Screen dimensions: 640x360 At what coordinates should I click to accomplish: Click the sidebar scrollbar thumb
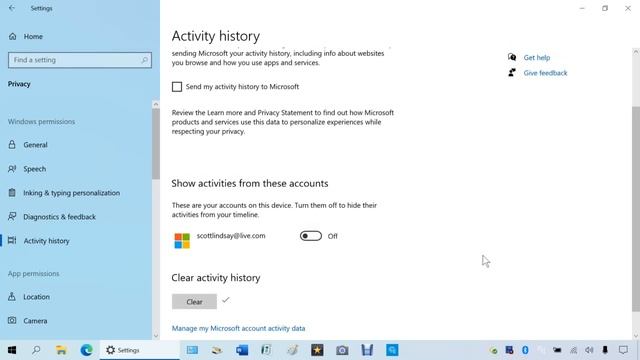tap(156, 144)
